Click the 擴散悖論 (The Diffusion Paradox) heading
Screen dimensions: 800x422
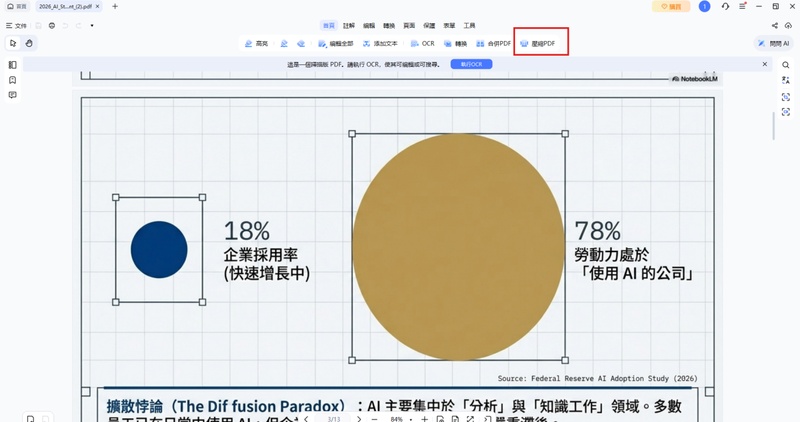[226, 406]
